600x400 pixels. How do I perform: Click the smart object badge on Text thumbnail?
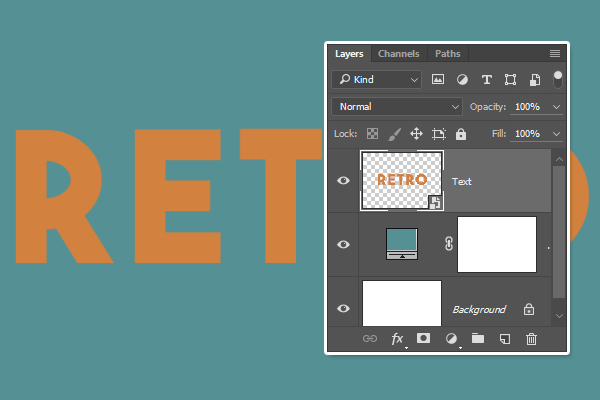pos(435,202)
